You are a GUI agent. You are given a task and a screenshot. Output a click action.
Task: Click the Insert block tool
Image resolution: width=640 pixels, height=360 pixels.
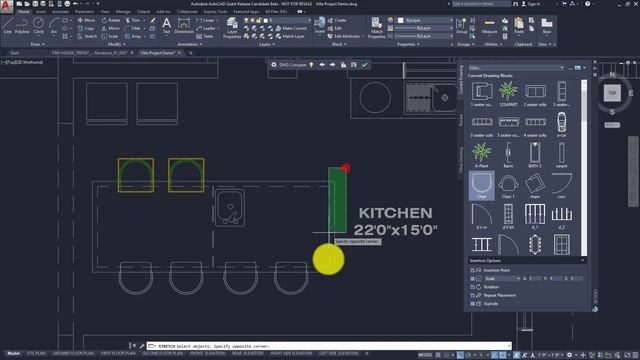pos(320,25)
